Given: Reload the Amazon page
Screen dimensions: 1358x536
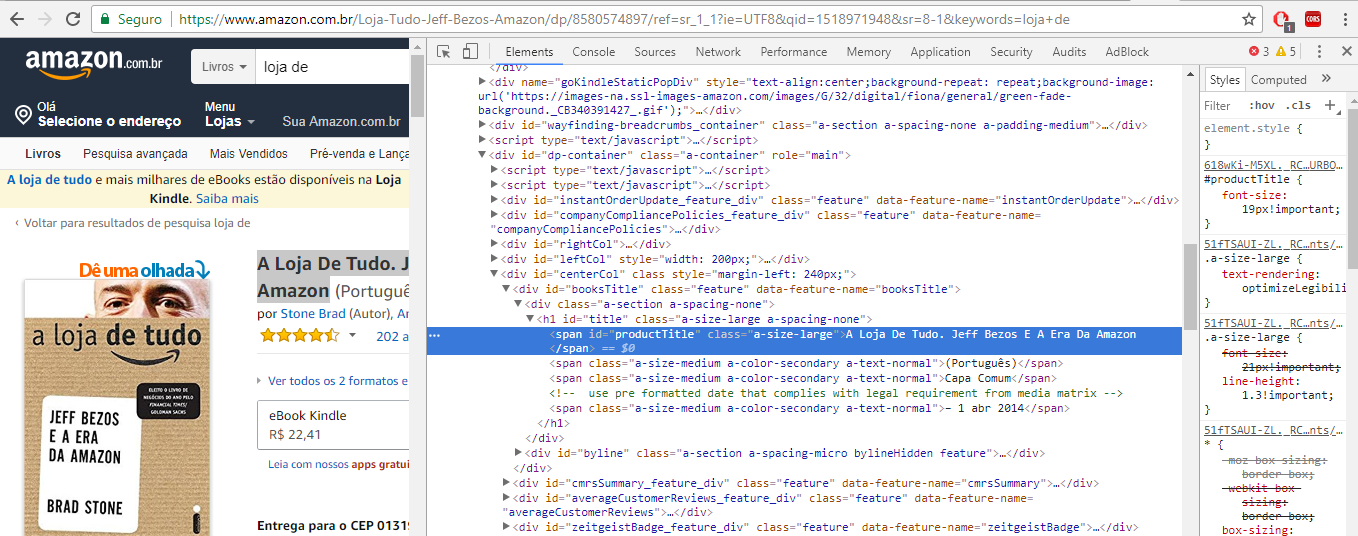Looking at the screenshot, I should coord(74,19).
